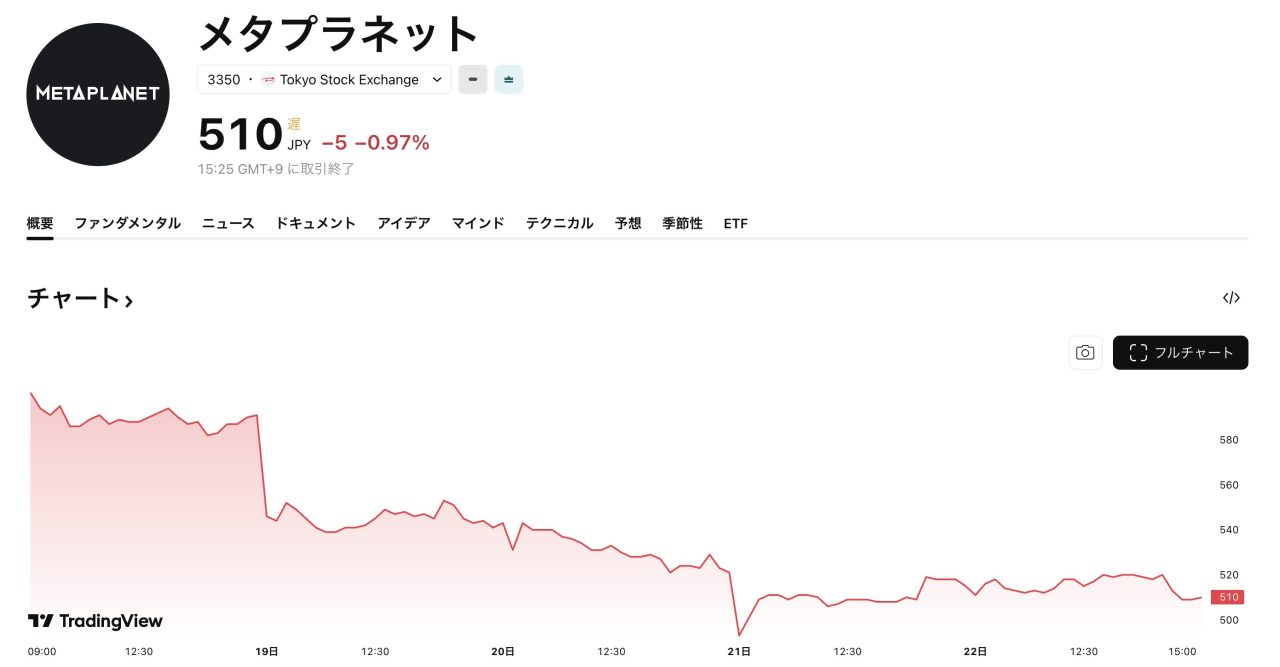Screen dimensions: 1280x667
Task: Click the delayed-data 遅 indicator
Action: tap(294, 124)
